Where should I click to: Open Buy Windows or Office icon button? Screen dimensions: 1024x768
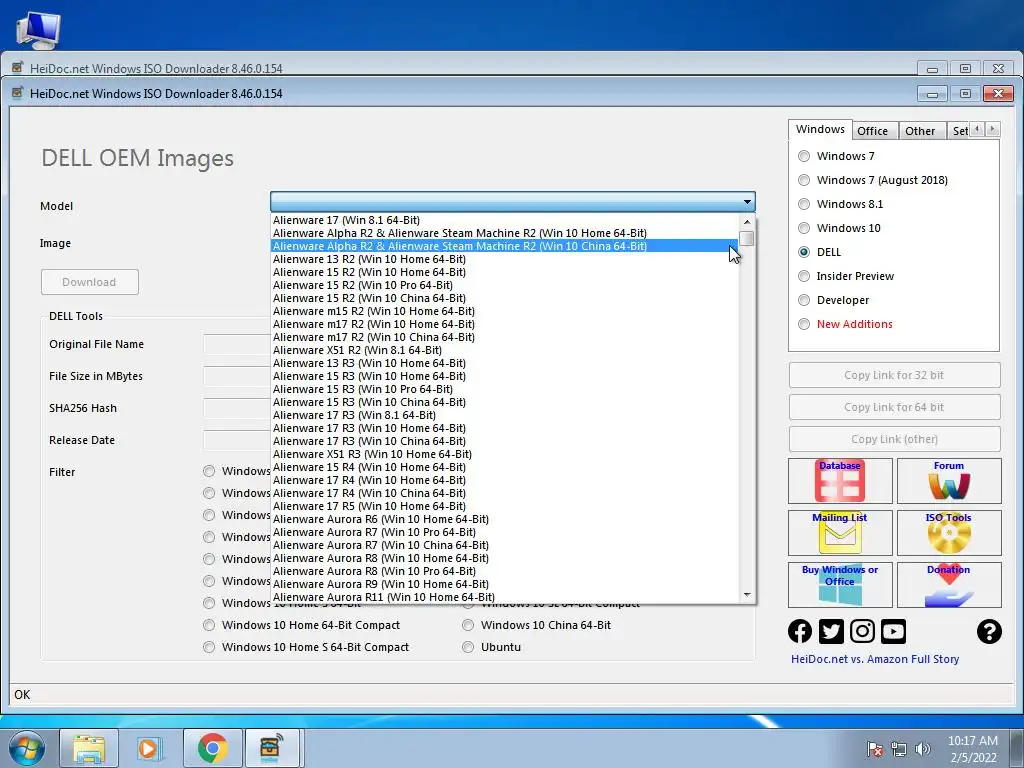click(x=840, y=585)
